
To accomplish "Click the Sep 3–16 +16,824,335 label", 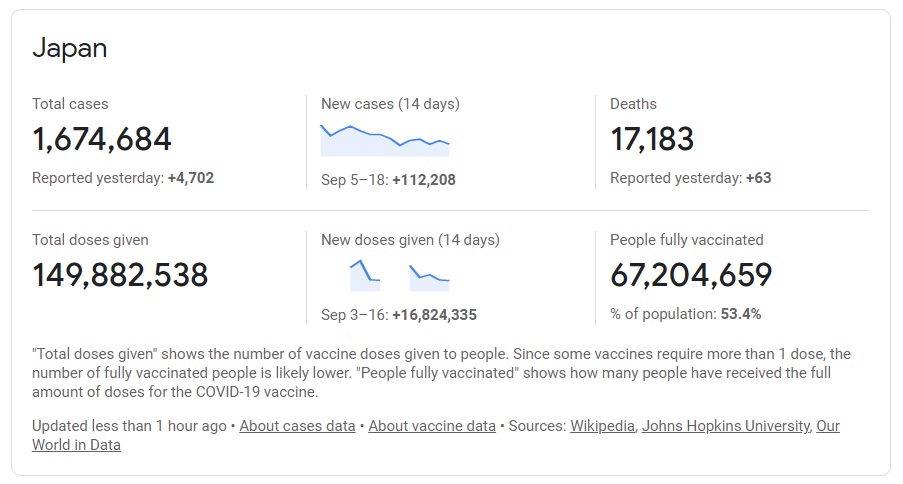I will point(399,315).
